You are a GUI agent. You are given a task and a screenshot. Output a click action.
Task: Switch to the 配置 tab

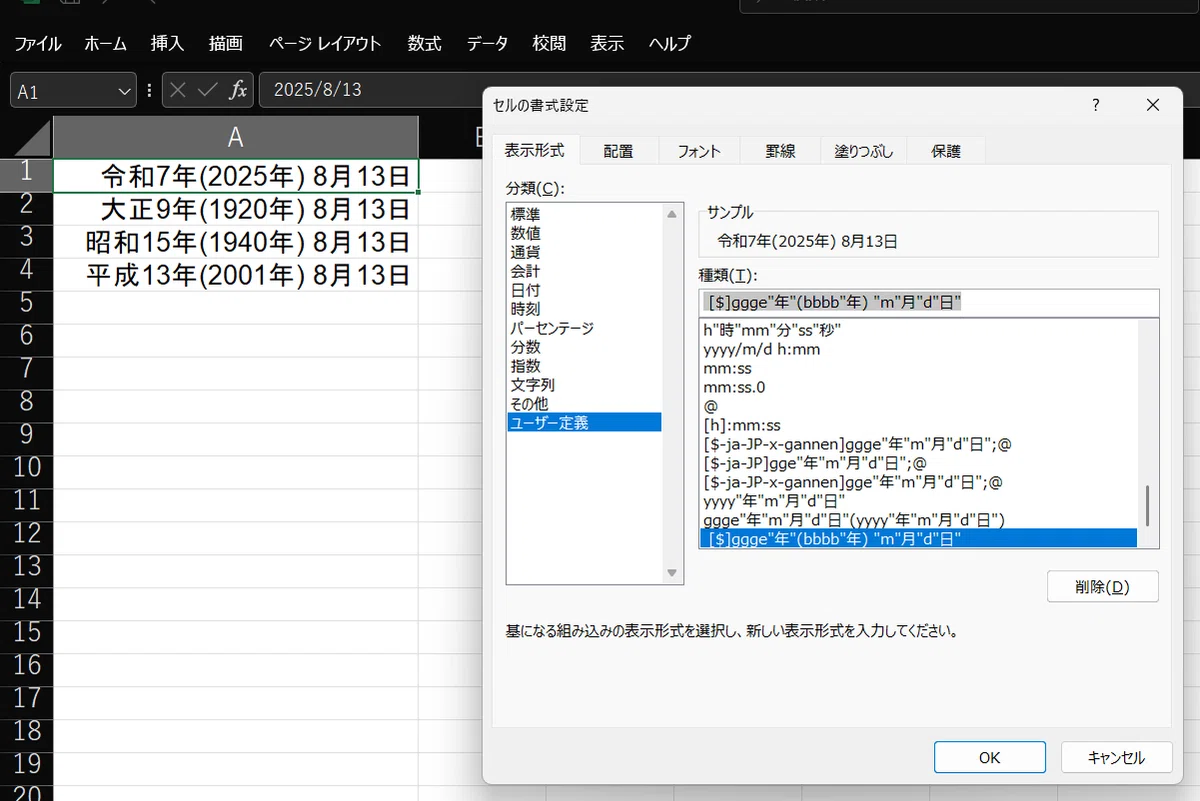618,151
